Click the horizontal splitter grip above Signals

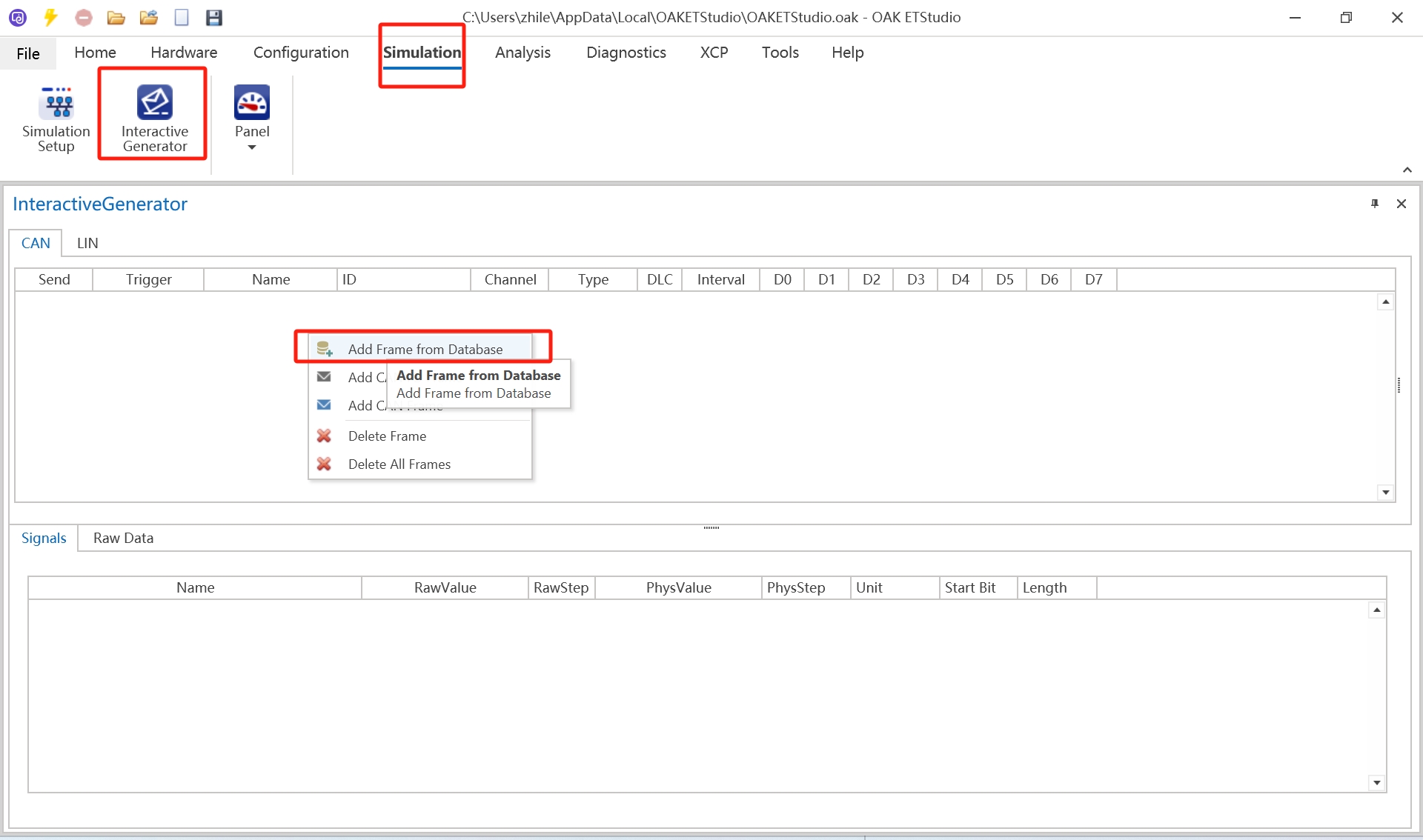click(x=711, y=527)
